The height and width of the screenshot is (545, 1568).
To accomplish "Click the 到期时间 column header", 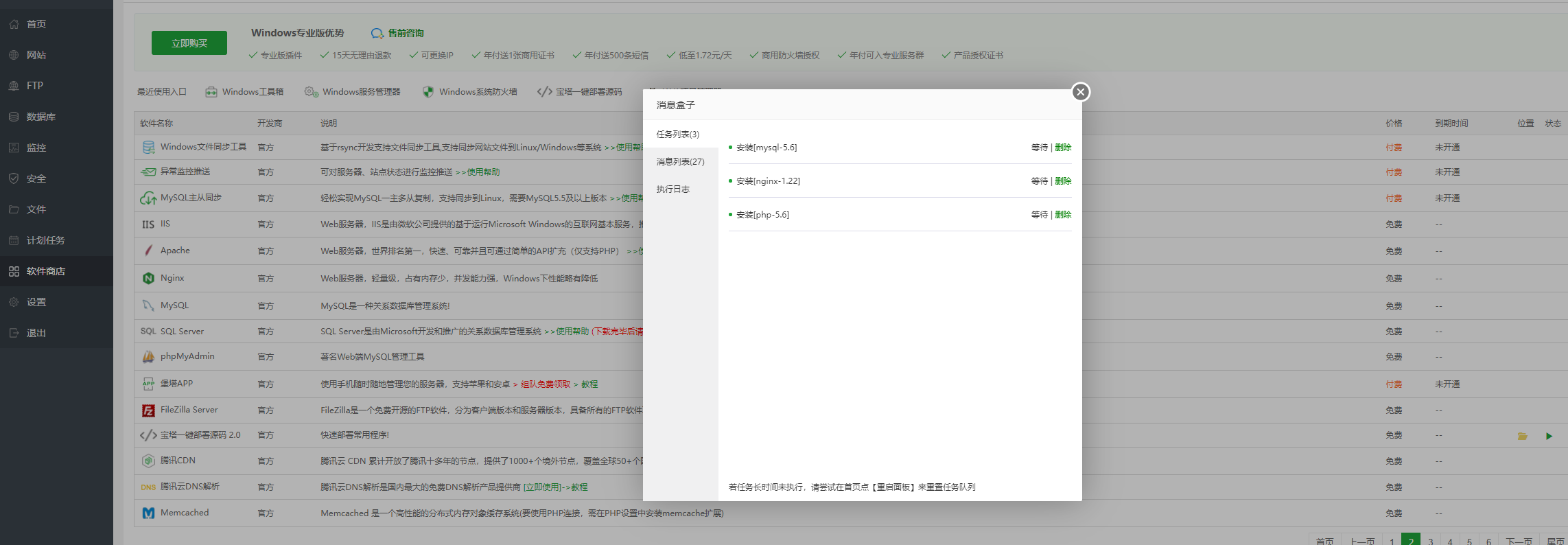I will 1451,123.
